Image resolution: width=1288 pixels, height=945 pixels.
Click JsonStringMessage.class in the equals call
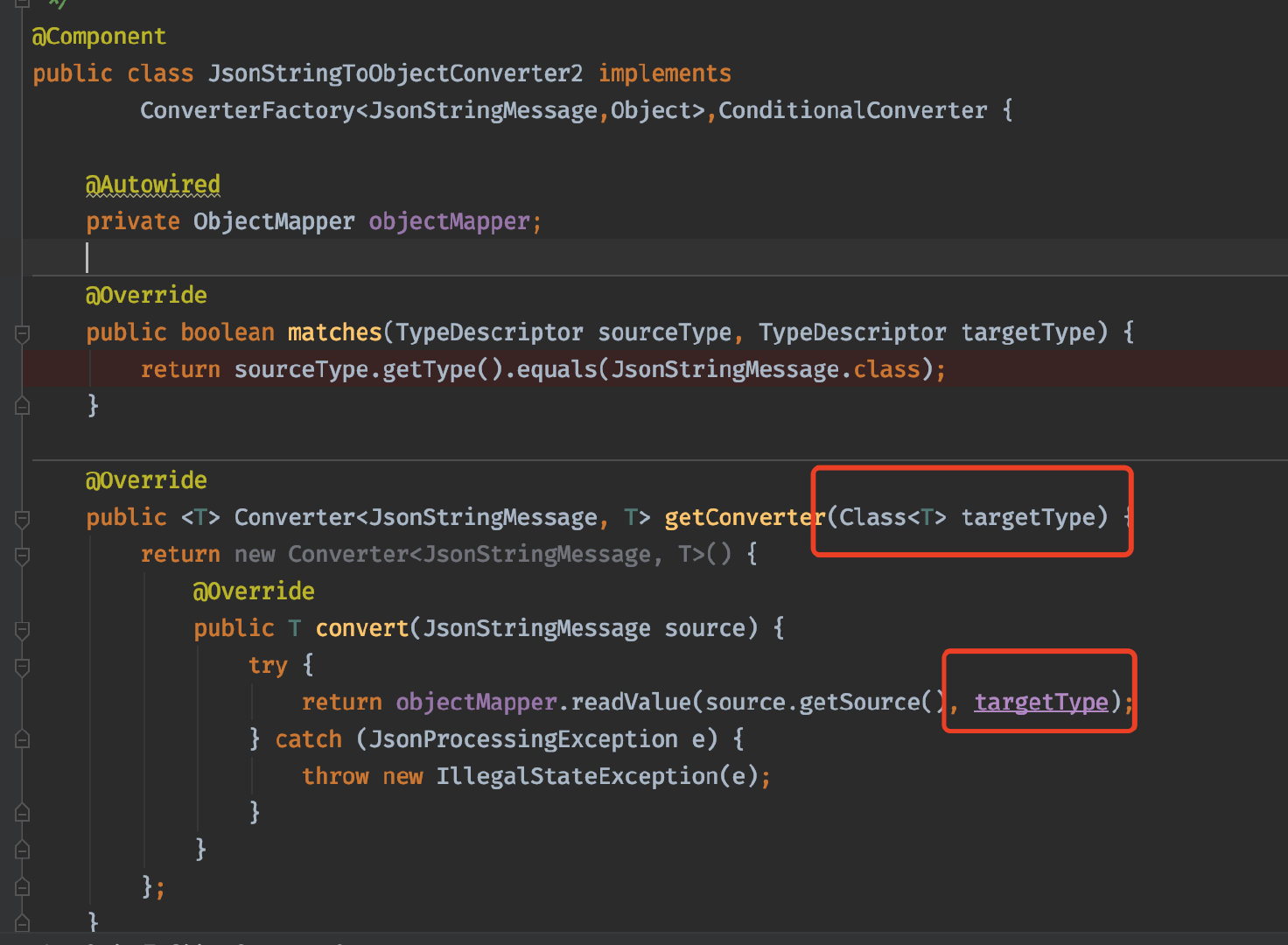coord(766,369)
